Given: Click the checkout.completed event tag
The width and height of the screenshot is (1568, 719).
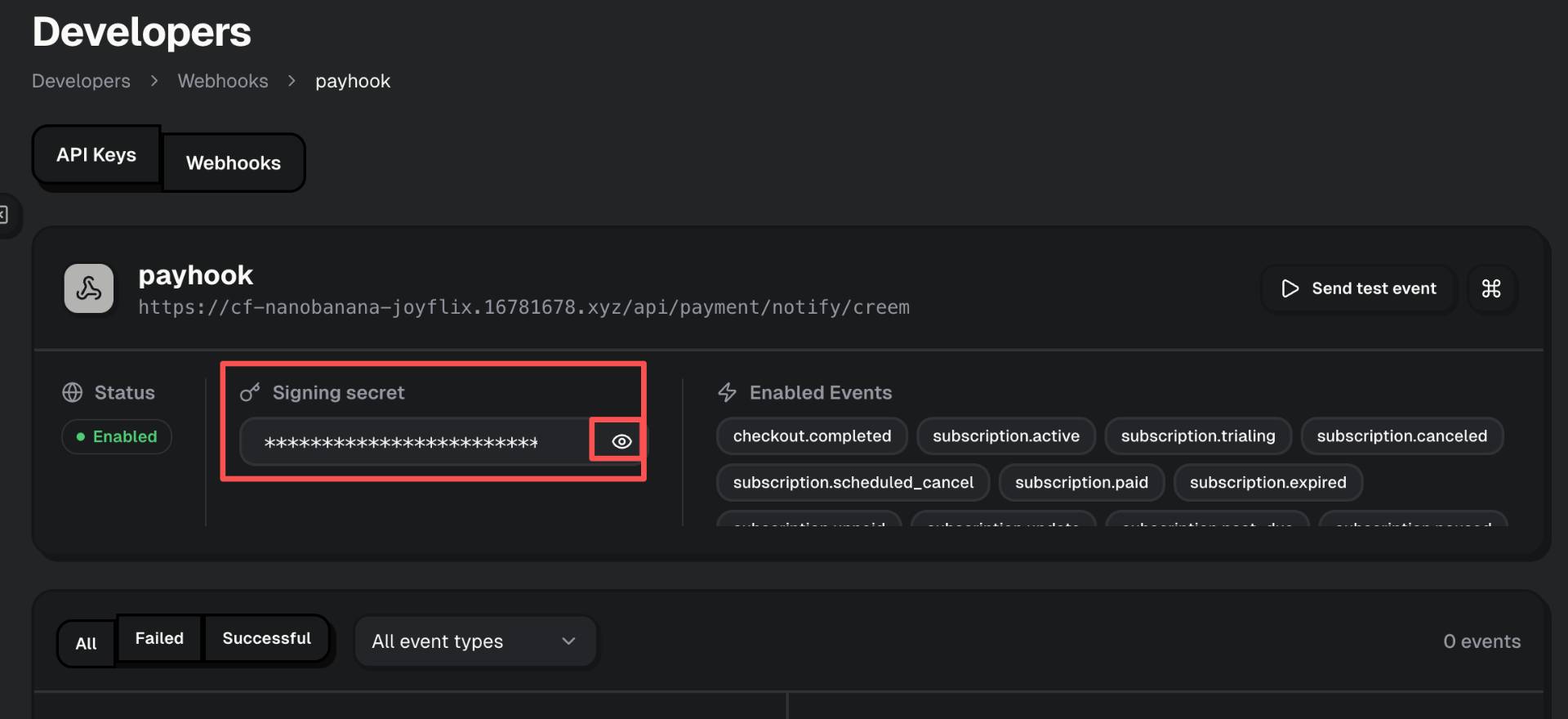Looking at the screenshot, I should 812,435.
